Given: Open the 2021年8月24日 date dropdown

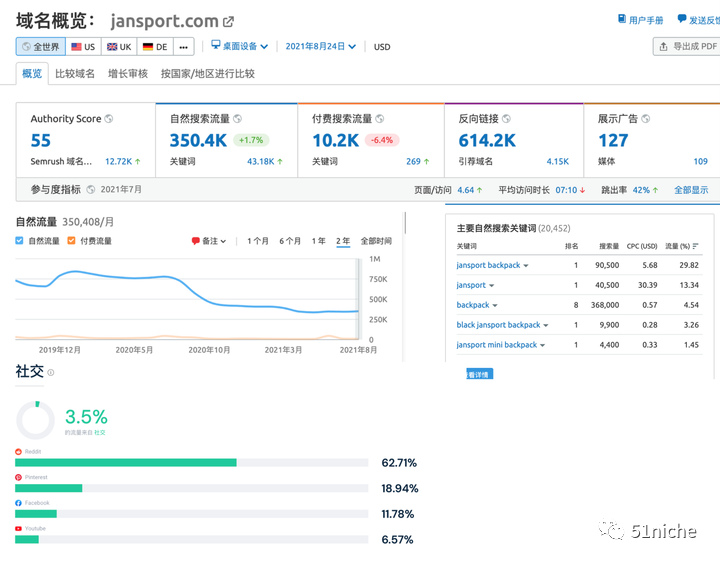Looking at the screenshot, I should [x=321, y=46].
